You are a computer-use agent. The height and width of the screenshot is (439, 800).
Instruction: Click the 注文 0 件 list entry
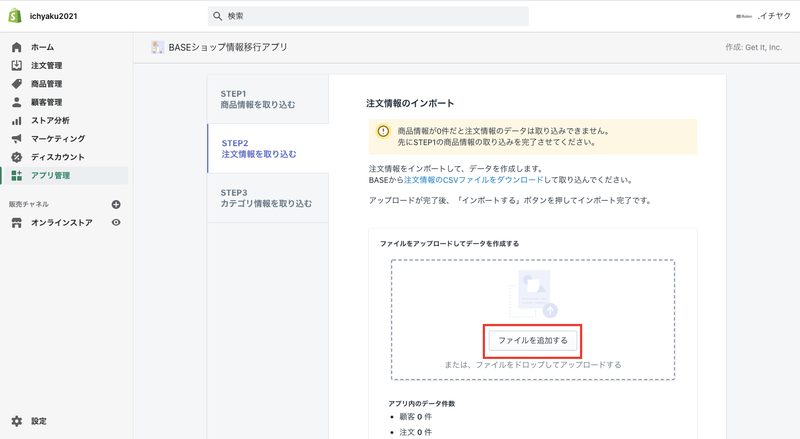(415, 432)
